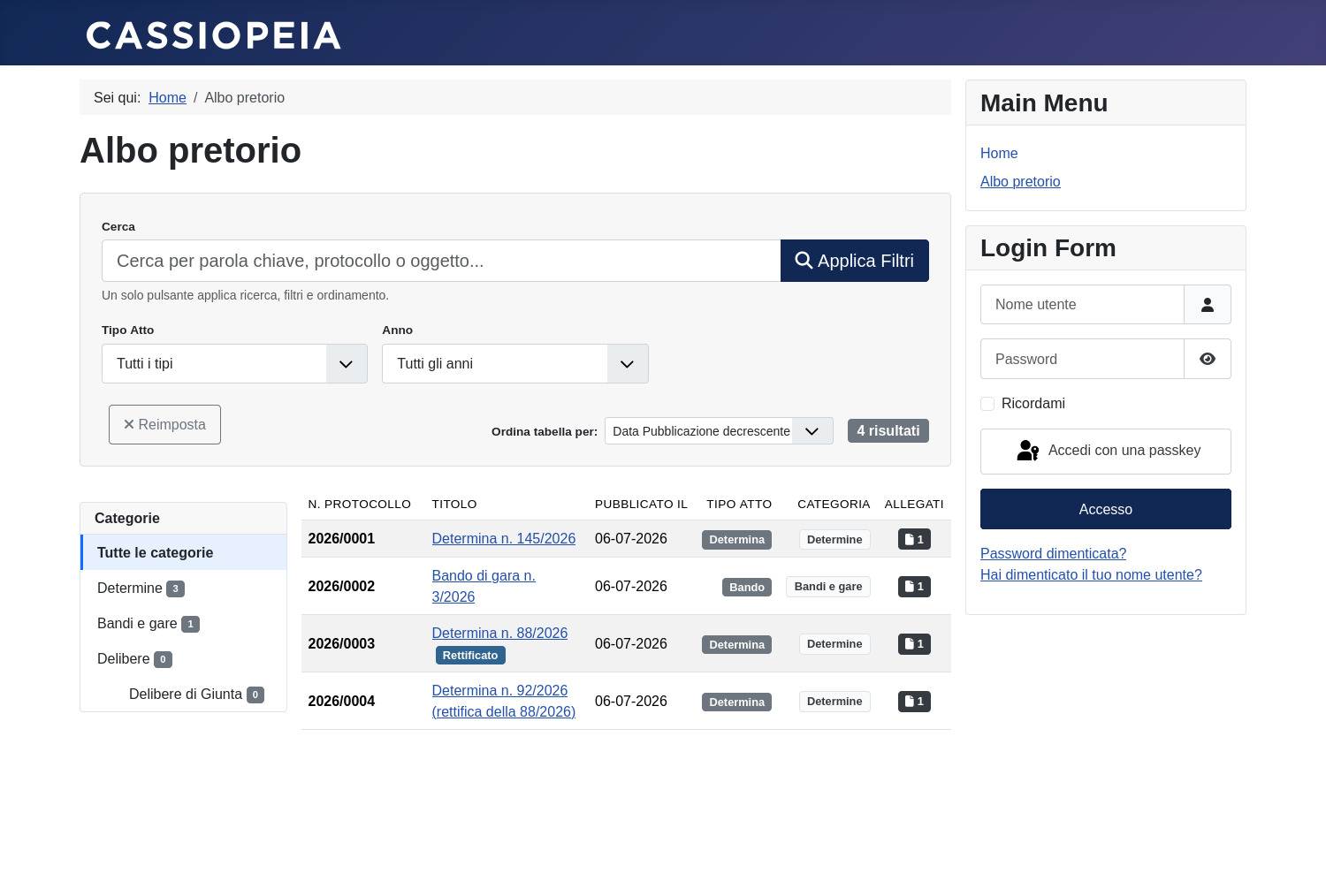1326x896 pixels.
Task: Open Determina n. 92/2026 rettifica link
Action: (x=503, y=701)
